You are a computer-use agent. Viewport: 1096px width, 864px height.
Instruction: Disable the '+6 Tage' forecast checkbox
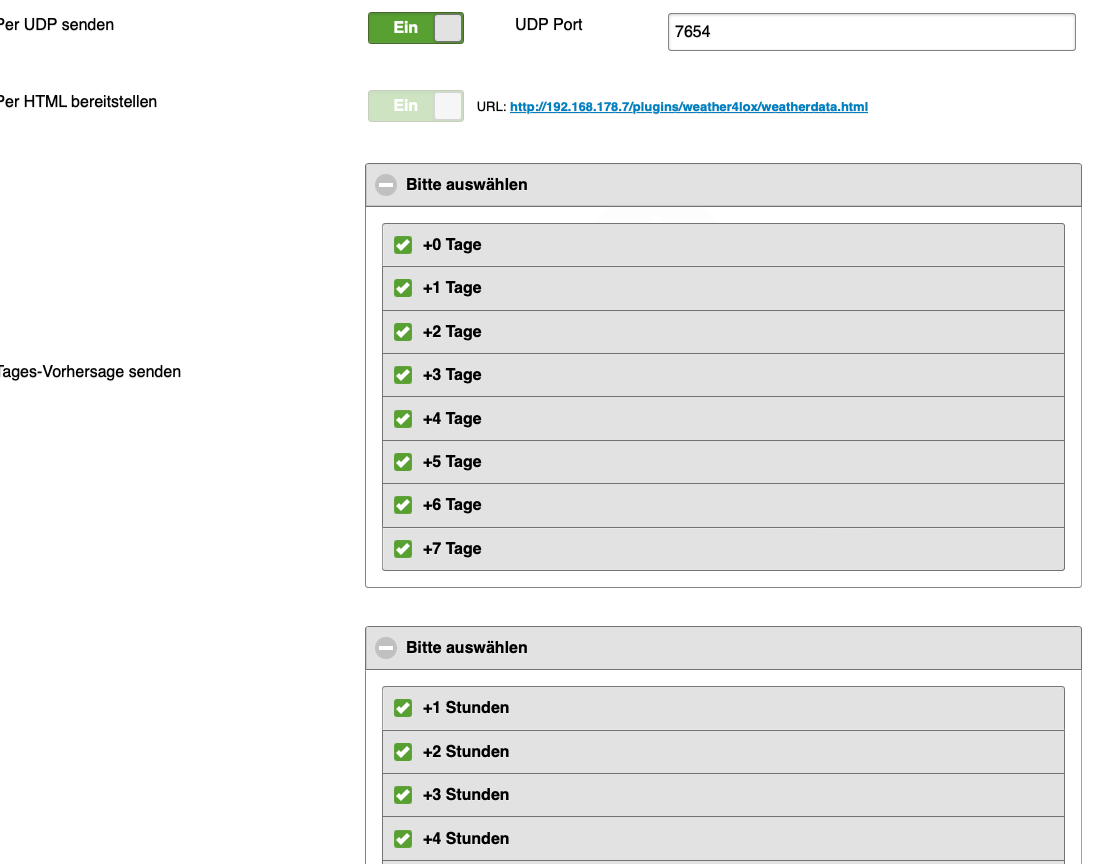[403, 505]
